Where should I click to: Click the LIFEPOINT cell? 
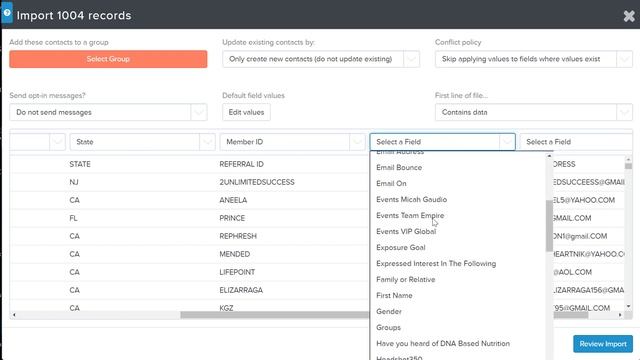click(x=237, y=272)
